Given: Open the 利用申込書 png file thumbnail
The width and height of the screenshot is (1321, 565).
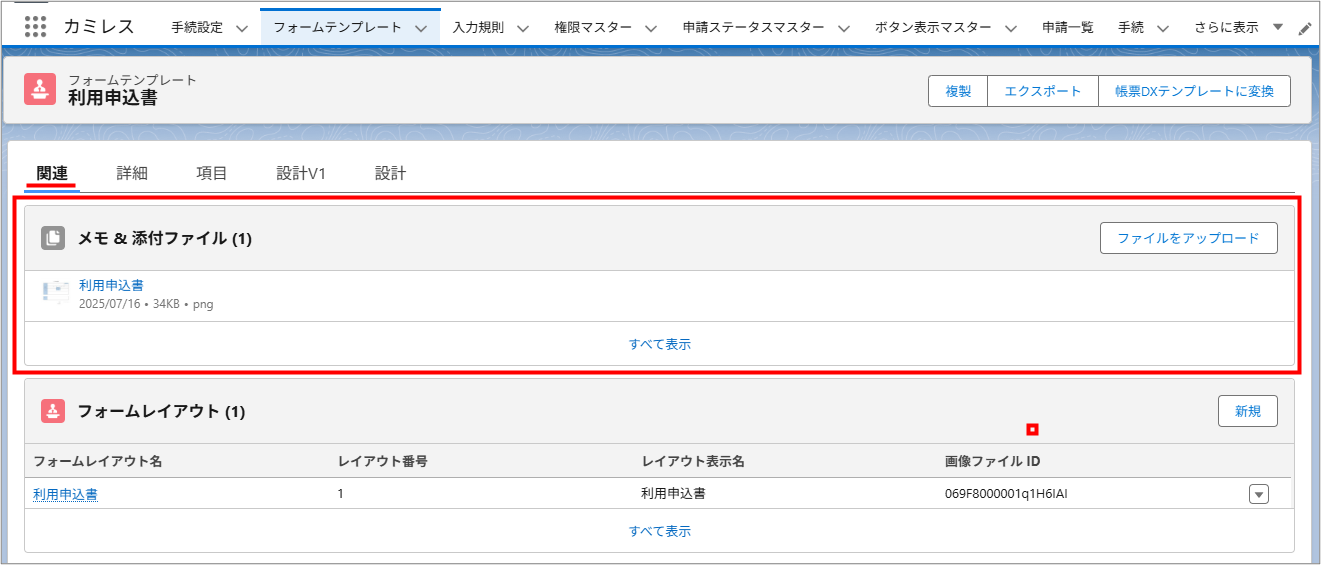Looking at the screenshot, I should tap(56, 293).
